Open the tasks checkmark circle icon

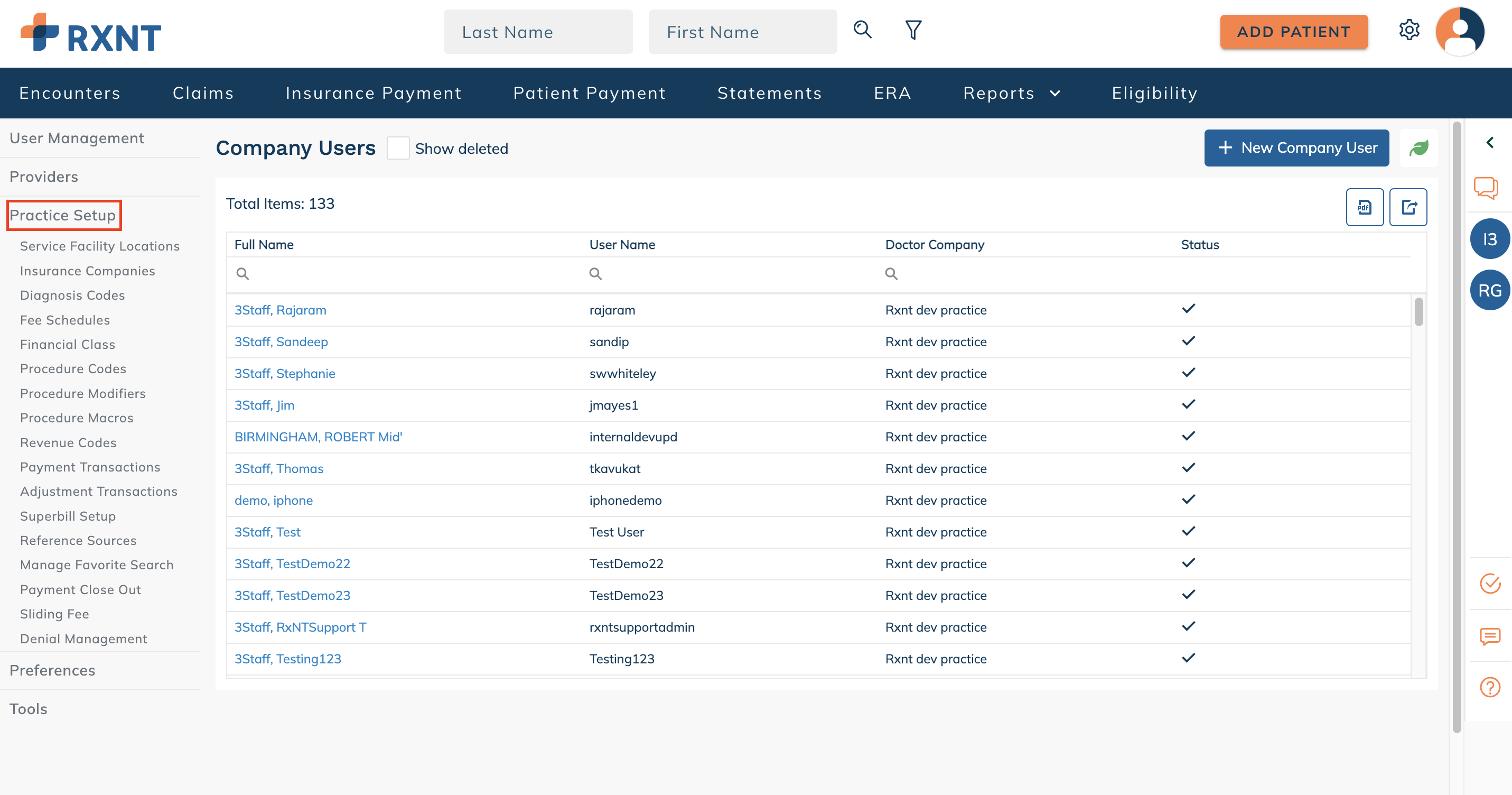click(x=1490, y=583)
